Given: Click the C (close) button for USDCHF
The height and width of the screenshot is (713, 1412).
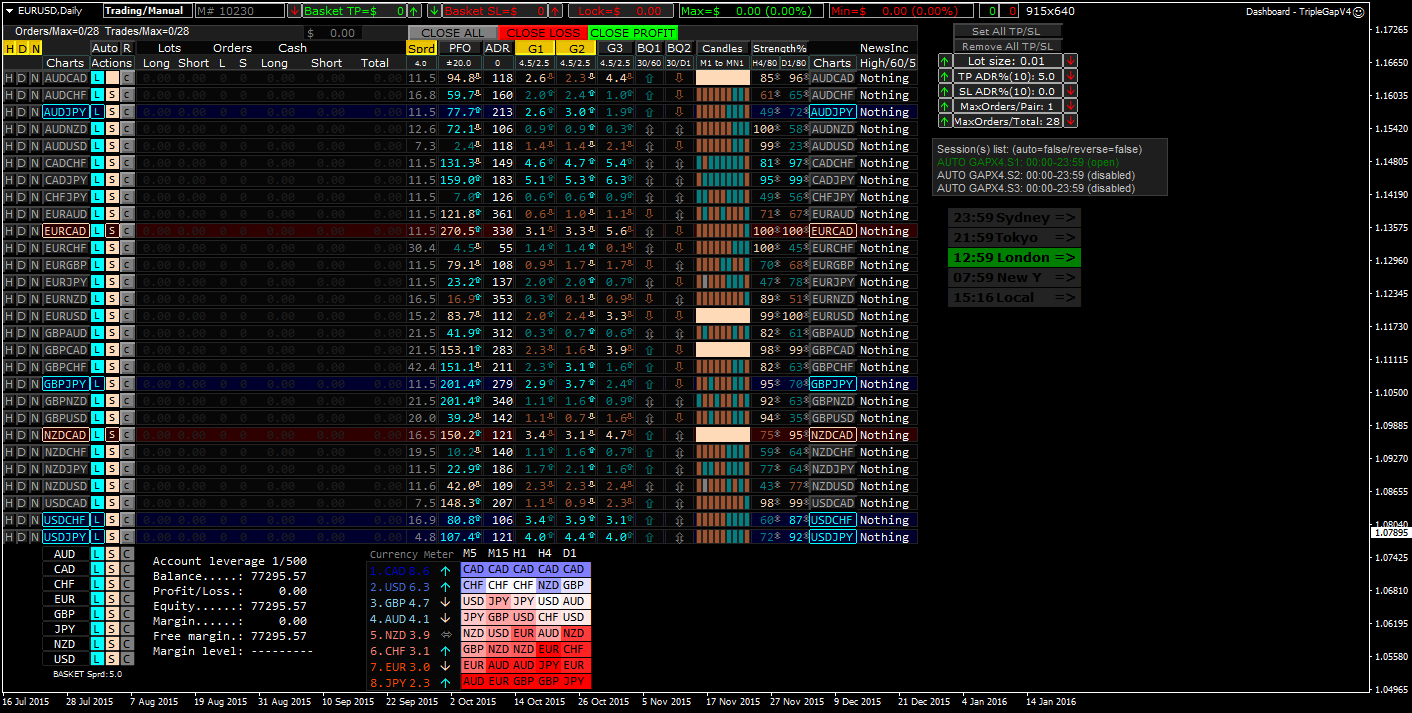Looking at the screenshot, I should (x=127, y=520).
